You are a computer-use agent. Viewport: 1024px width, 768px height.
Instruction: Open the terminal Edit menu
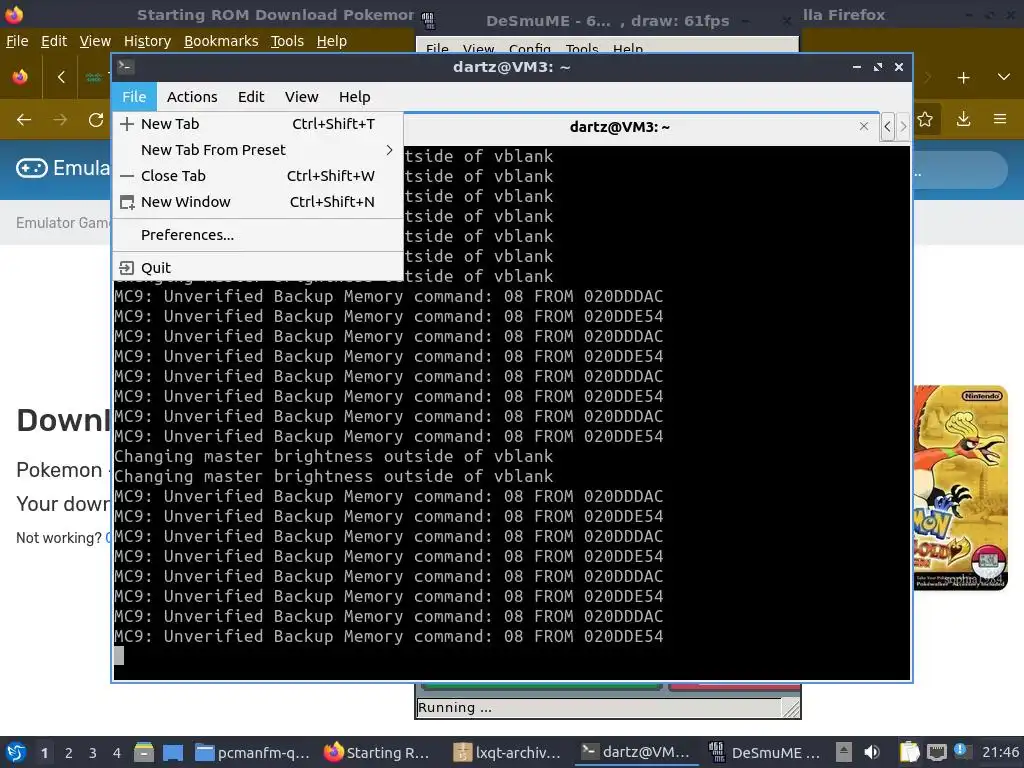(251, 97)
